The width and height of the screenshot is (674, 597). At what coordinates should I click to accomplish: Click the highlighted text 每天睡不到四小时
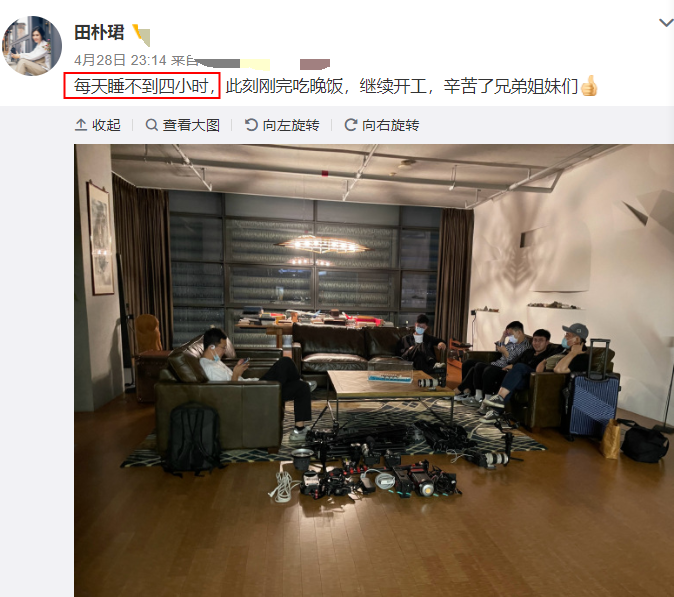click(x=141, y=86)
